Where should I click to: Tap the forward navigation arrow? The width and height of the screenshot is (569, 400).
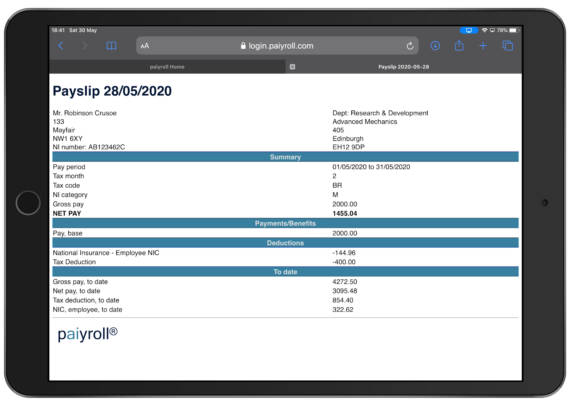pyautogui.click(x=85, y=46)
